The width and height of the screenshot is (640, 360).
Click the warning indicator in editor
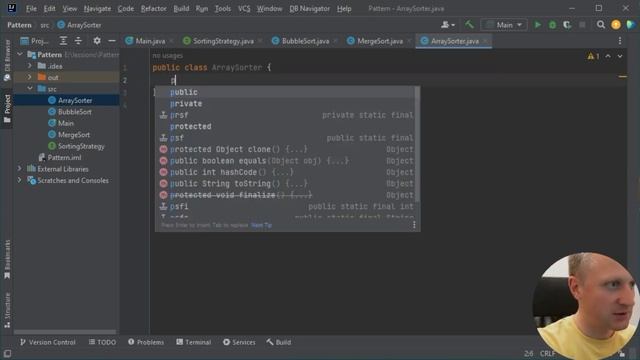point(593,56)
